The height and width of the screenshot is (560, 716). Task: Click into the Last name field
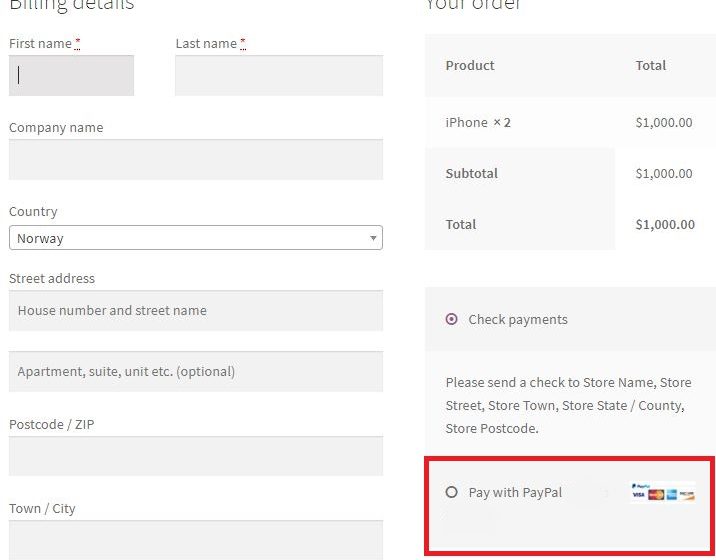point(279,75)
